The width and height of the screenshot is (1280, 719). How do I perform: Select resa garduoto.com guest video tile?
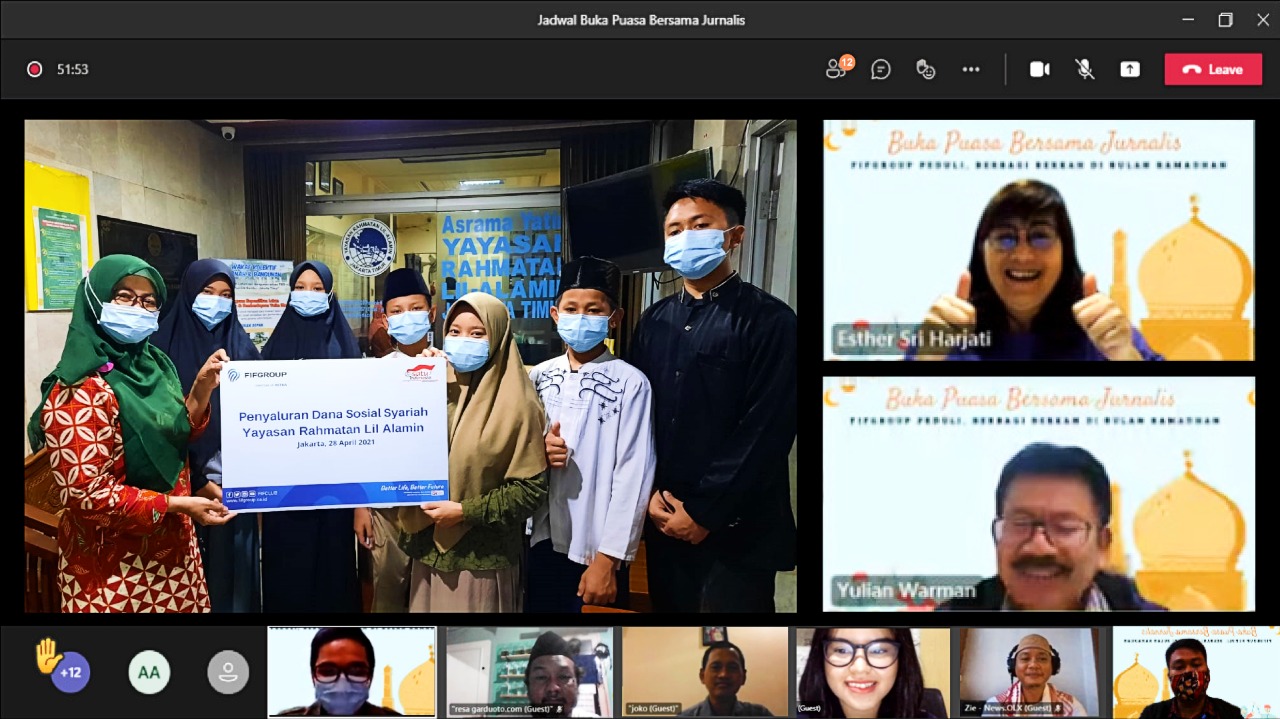click(x=529, y=671)
